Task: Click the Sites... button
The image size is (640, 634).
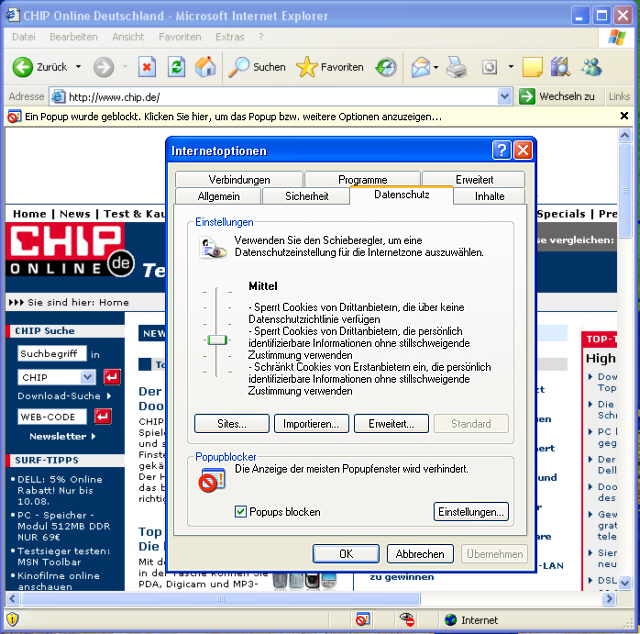Action: pos(232,424)
